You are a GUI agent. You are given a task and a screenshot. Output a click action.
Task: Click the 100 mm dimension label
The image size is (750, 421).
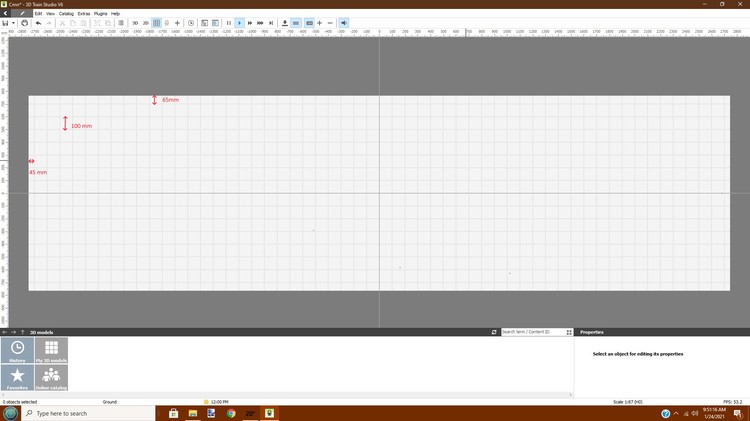(81, 126)
